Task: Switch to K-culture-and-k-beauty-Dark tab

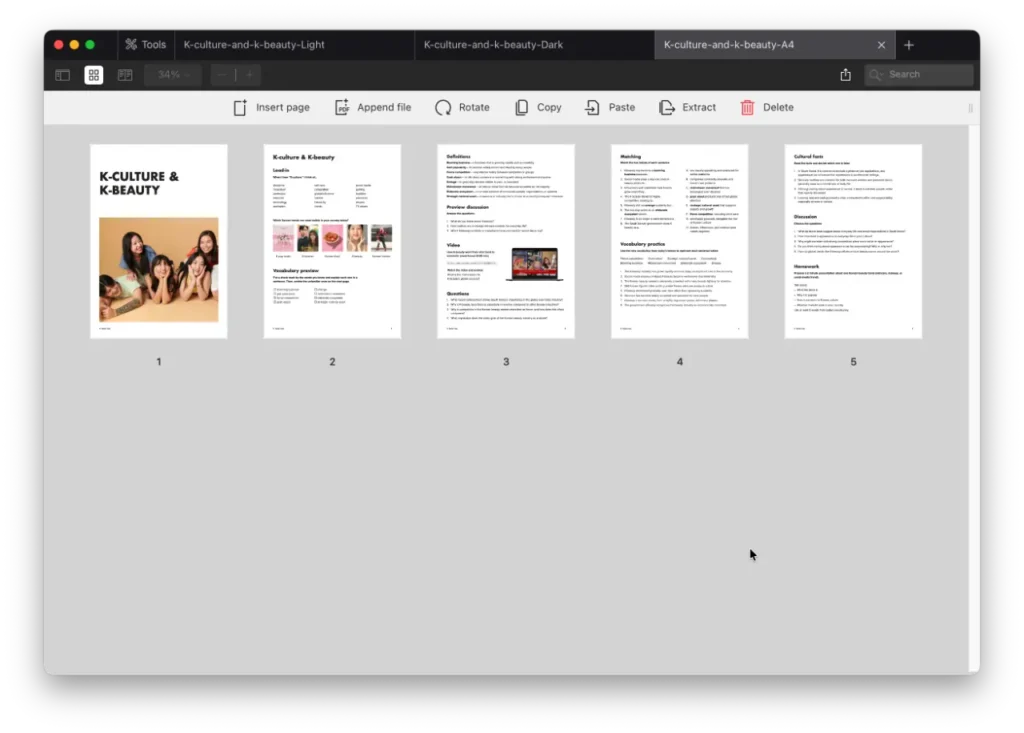Action: [534, 45]
